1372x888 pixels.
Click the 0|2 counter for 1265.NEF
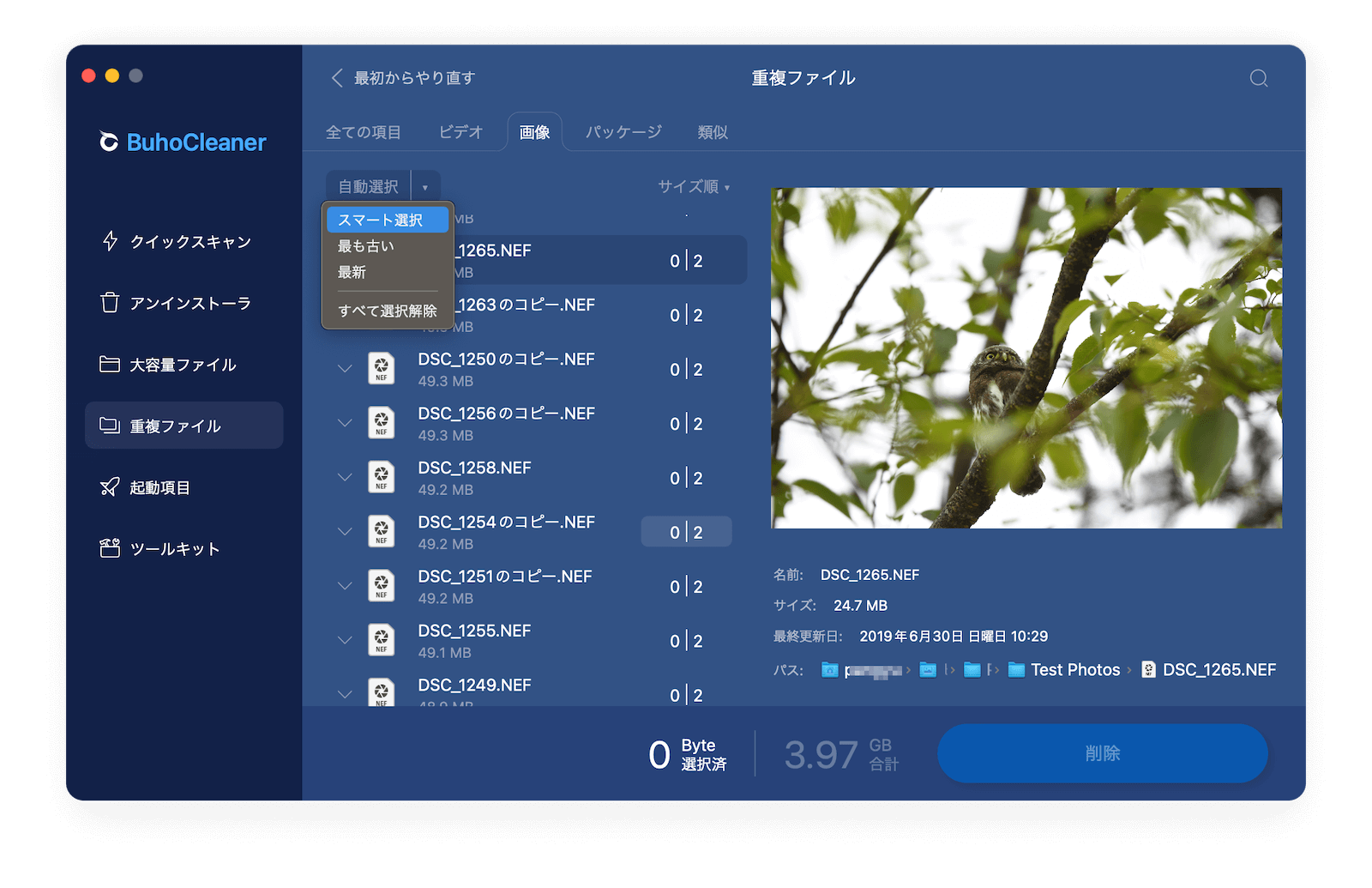pos(686,261)
